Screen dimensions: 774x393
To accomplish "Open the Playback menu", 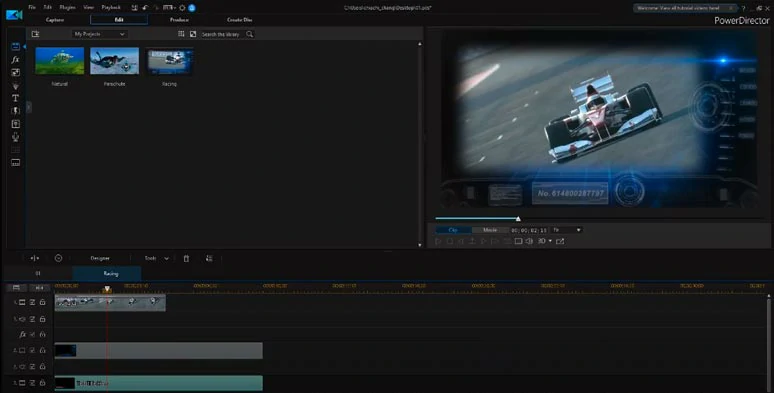I will tap(111, 8).
